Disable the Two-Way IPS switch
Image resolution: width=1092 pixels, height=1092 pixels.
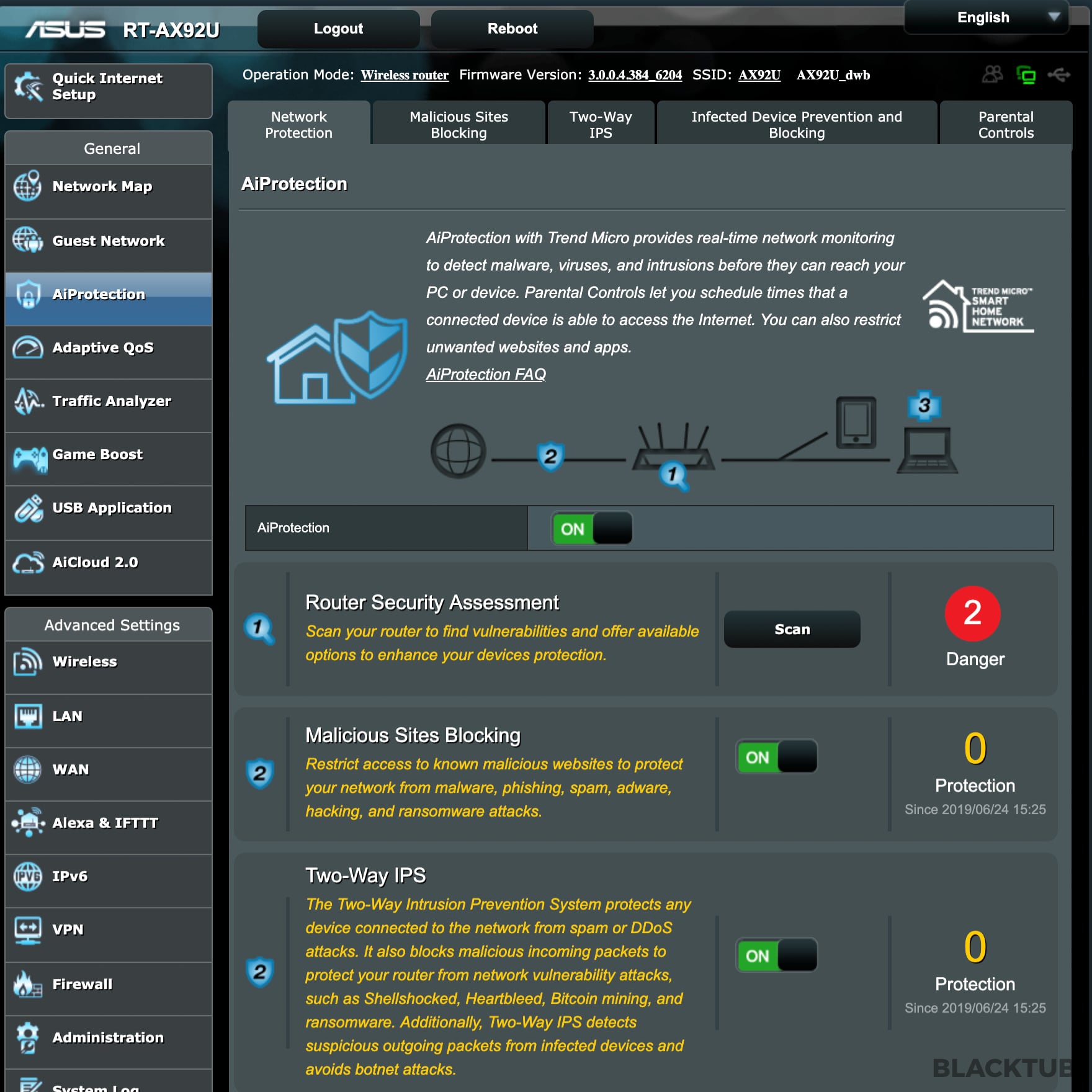tap(777, 955)
